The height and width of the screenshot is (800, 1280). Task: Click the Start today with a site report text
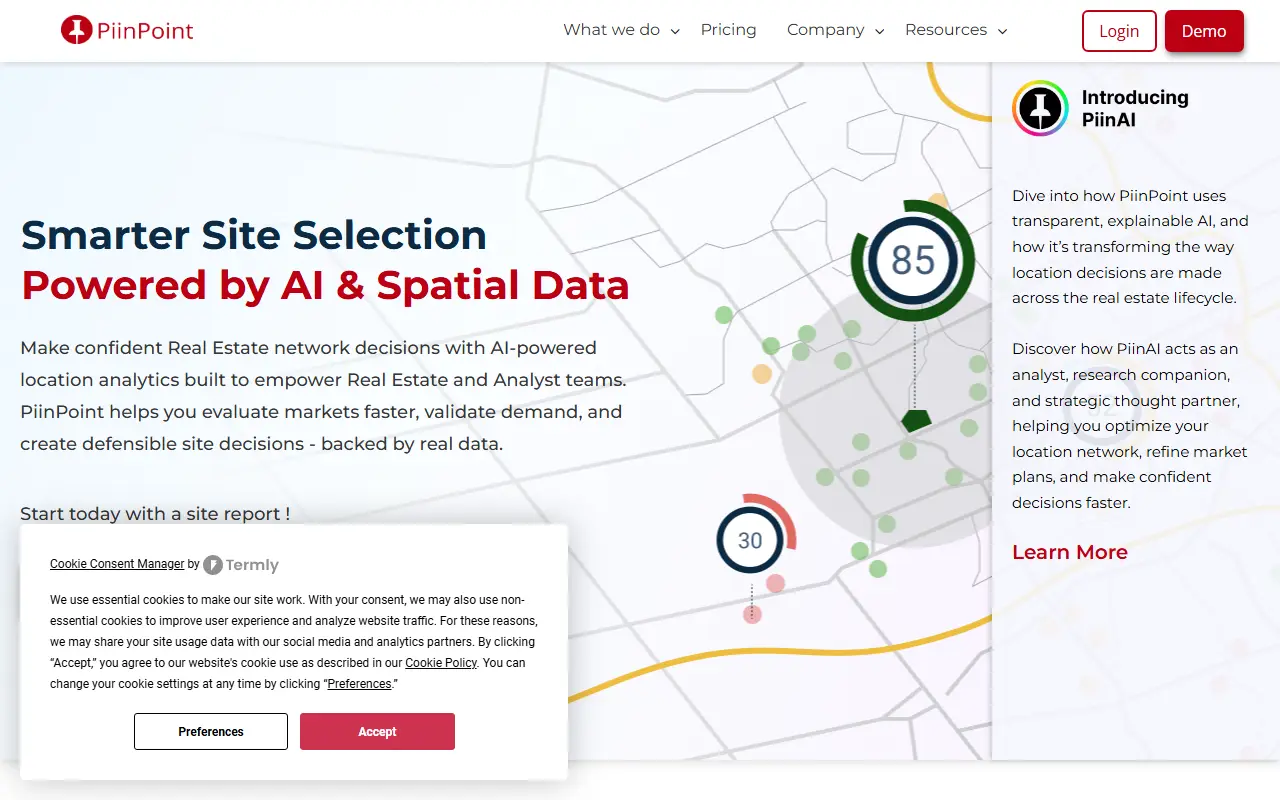coord(155,514)
